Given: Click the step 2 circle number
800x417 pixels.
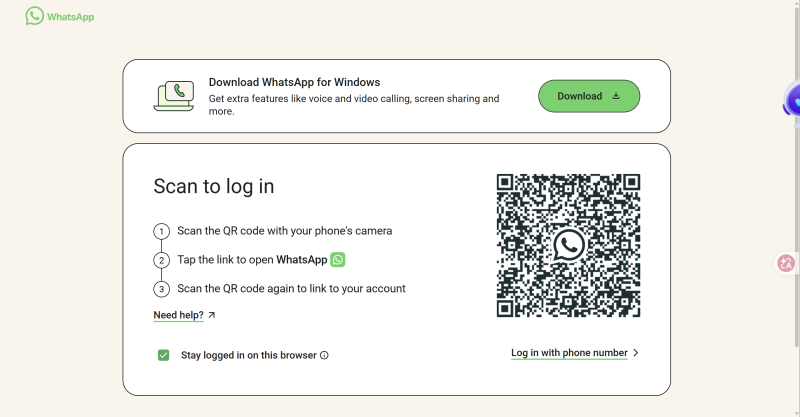Looking at the screenshot, I should tap(161, 260).
